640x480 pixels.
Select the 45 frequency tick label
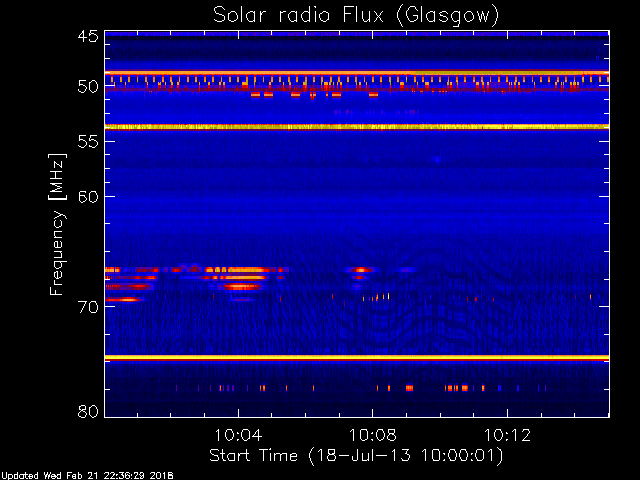coord(88,37)
